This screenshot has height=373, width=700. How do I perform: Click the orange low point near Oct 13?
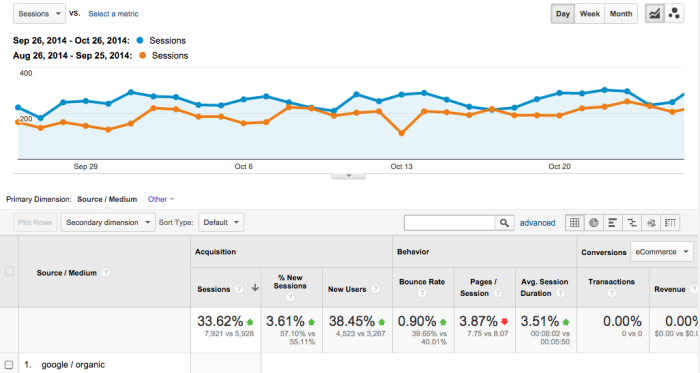click(401, 133)
